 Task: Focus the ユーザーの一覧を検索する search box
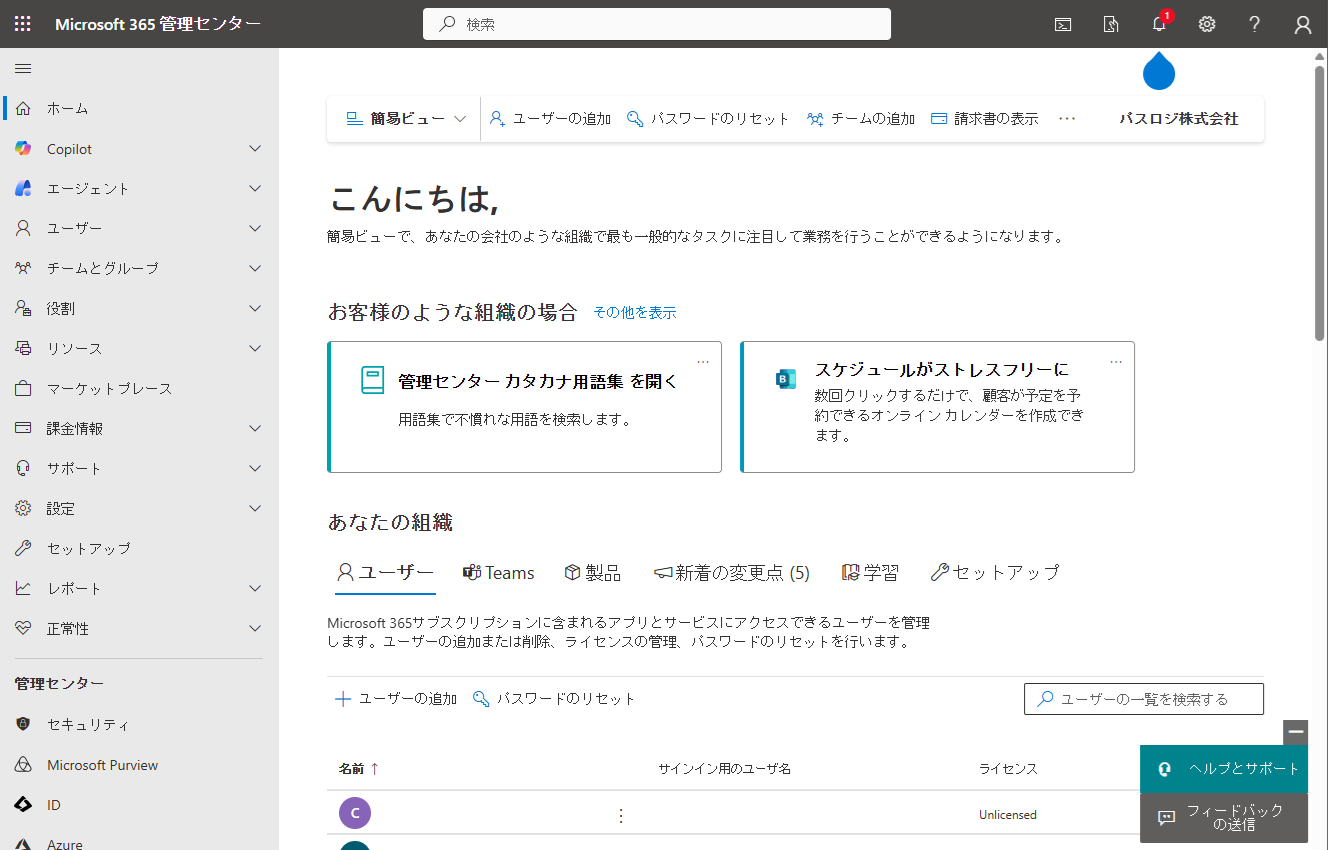1144,699
